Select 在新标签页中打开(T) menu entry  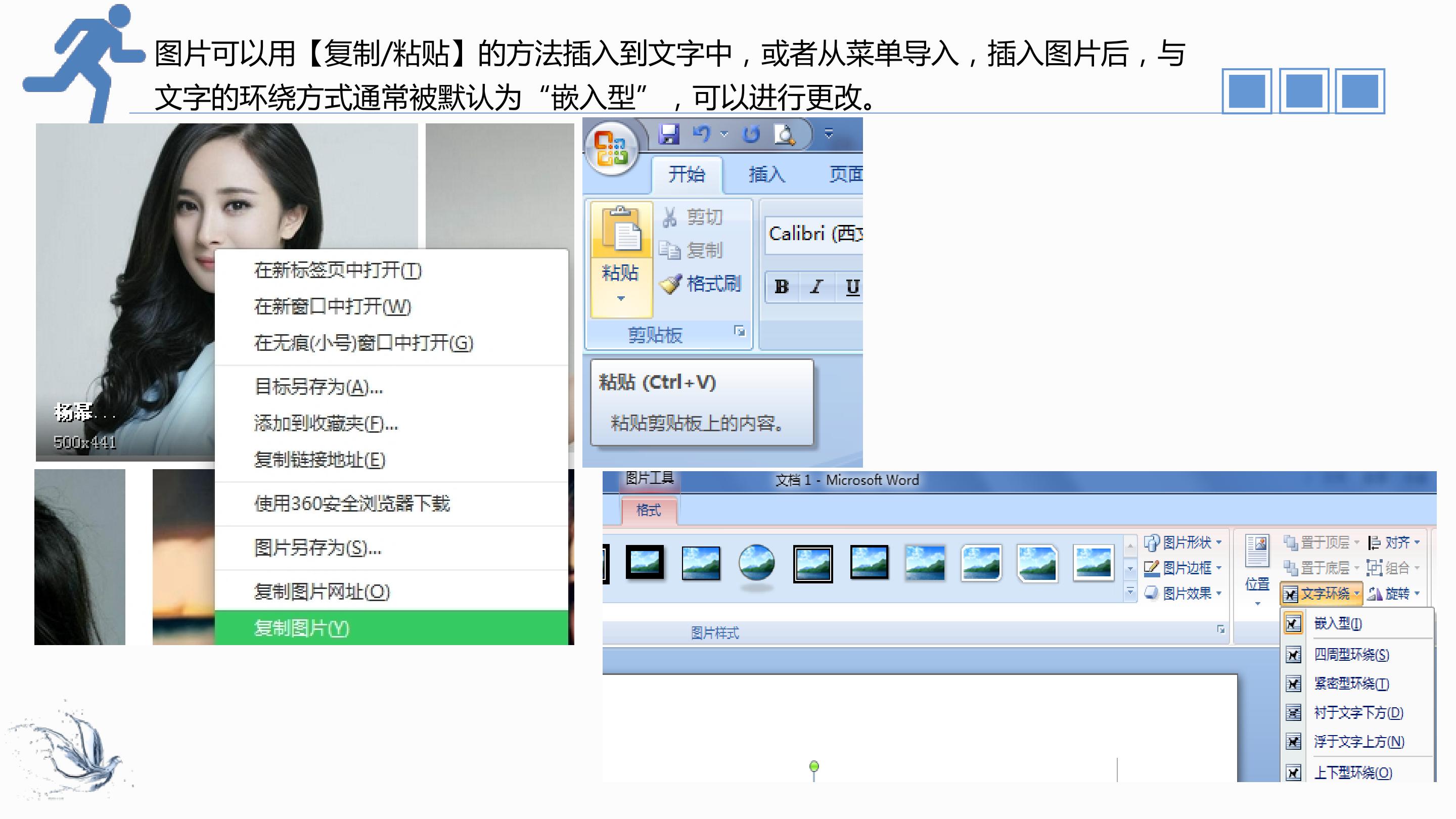(x=391, y=271)
